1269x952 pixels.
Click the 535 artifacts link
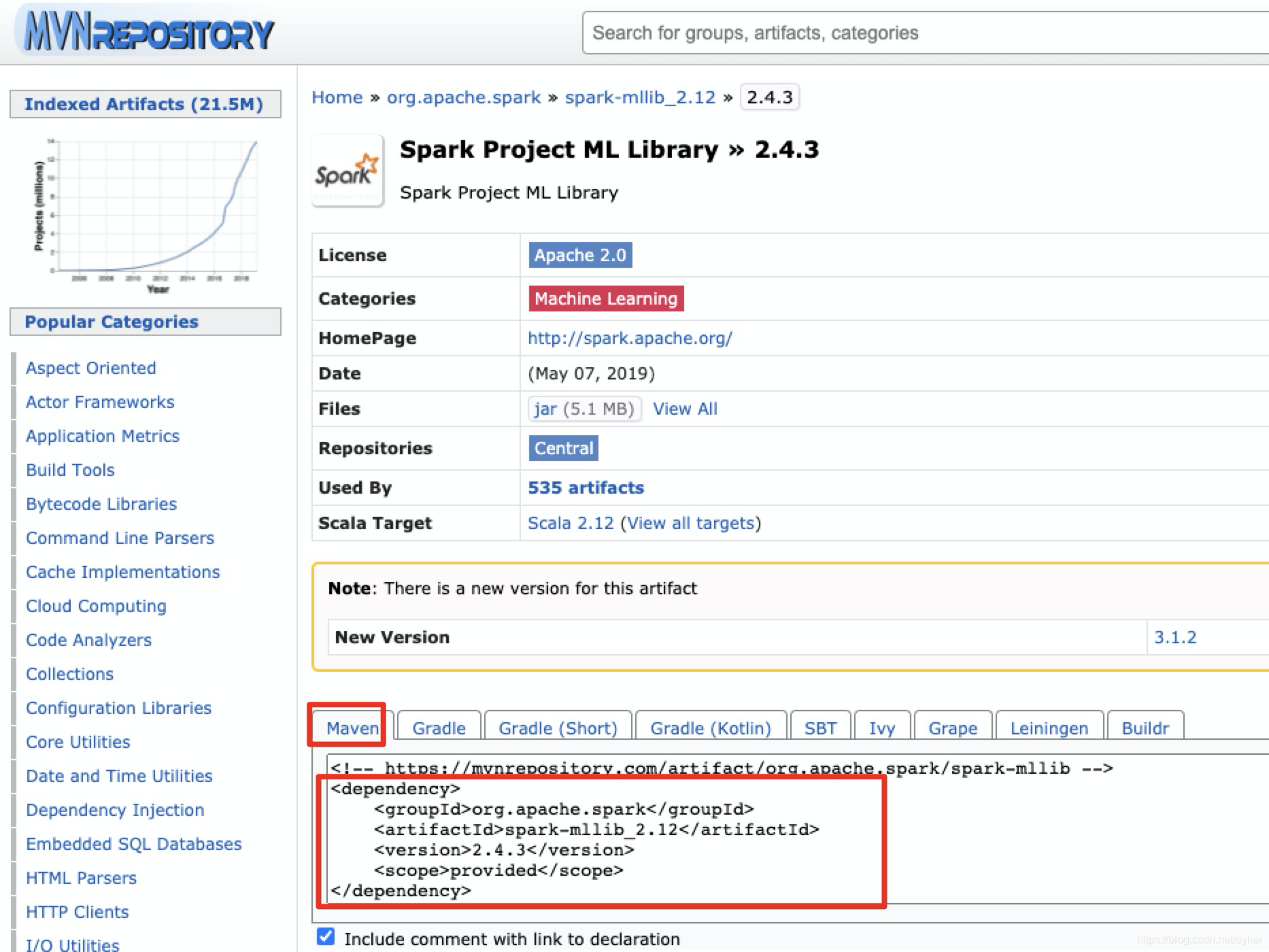pyautogui.click(x=586, y=488)
